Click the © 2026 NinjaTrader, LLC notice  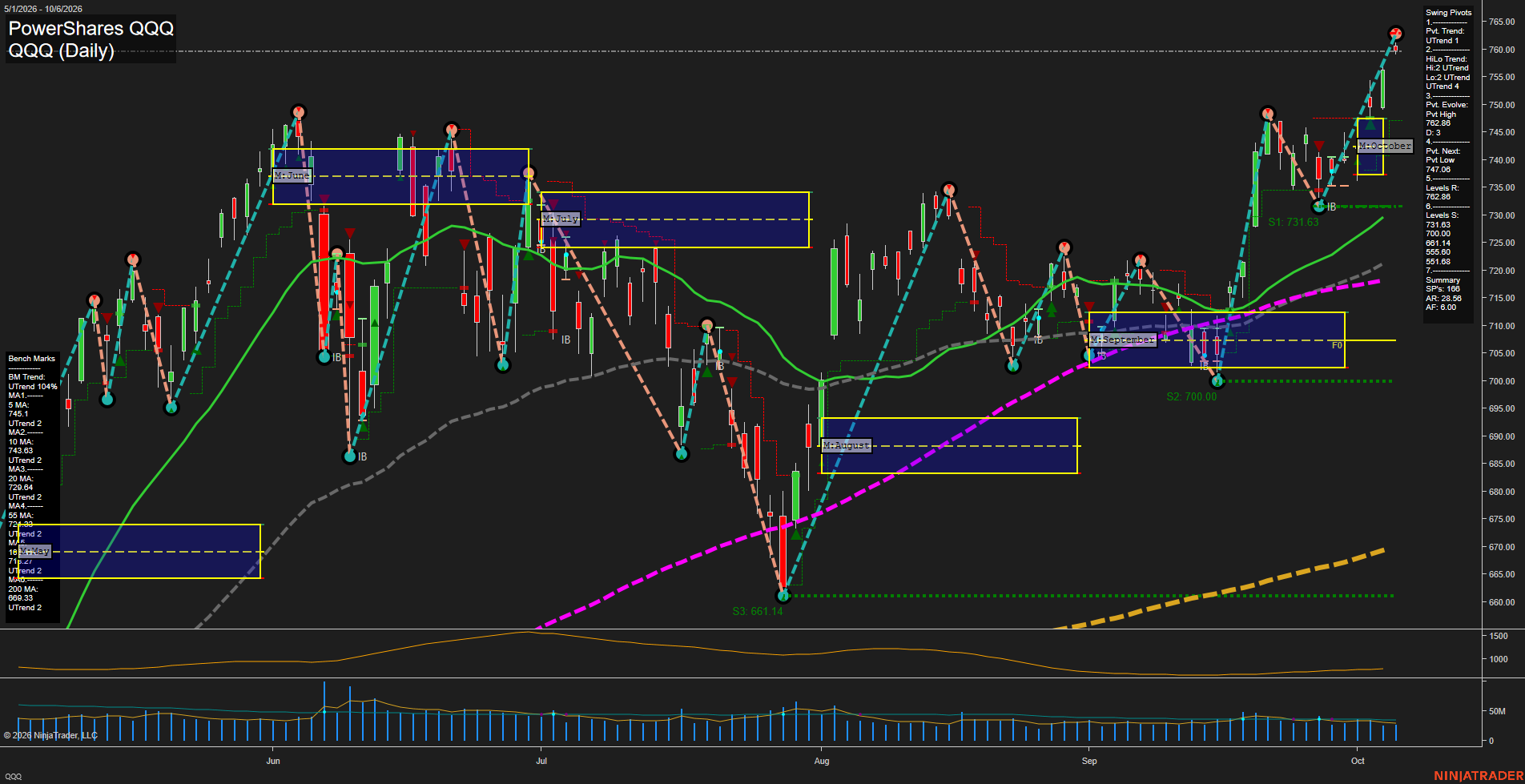point(50,735)
